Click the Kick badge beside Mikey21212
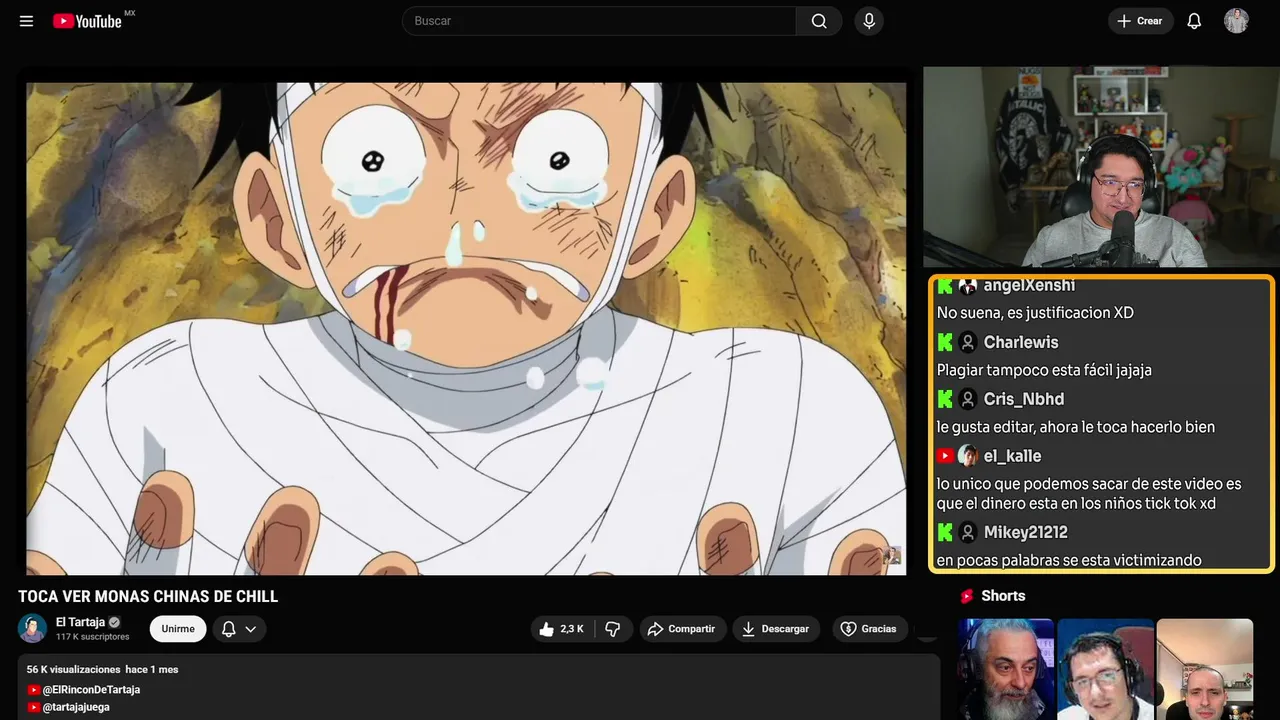 tap(945, 533)
